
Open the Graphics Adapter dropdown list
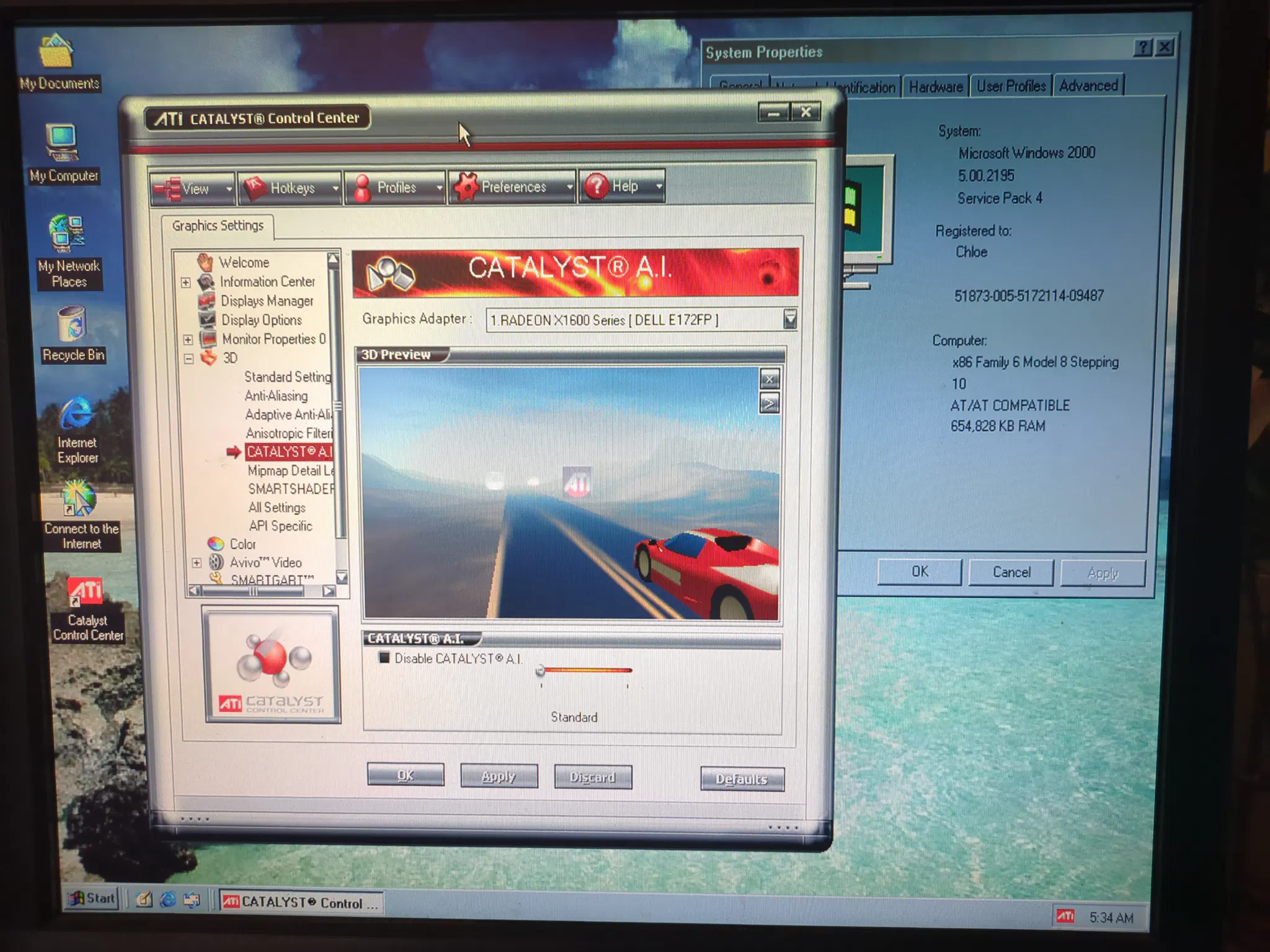point(789,320)
